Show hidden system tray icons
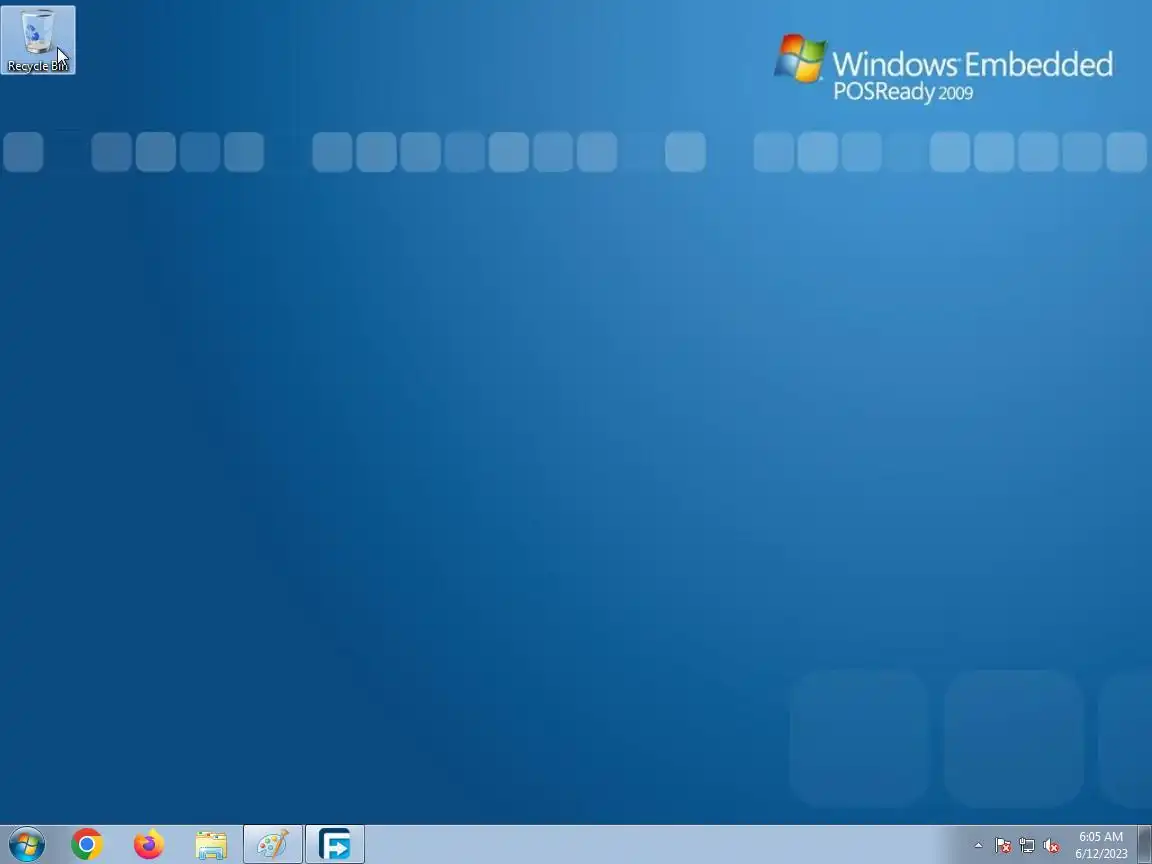This screenshot has width=1152, height=864. (x=978, y=846)
